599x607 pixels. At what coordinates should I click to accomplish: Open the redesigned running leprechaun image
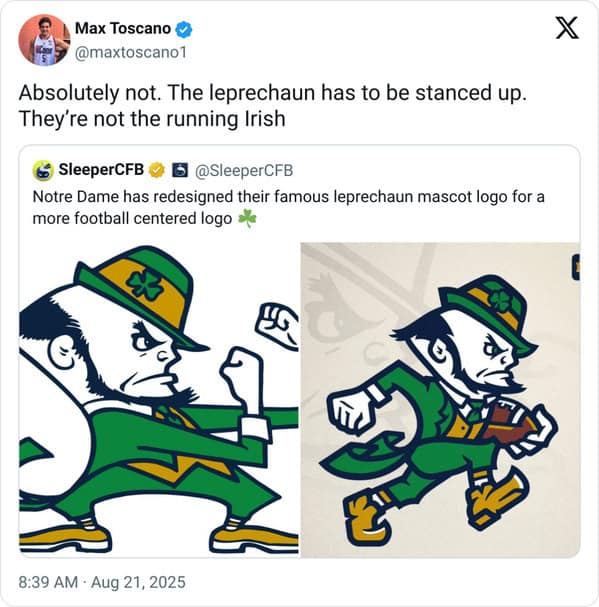(x=440, y=400)
